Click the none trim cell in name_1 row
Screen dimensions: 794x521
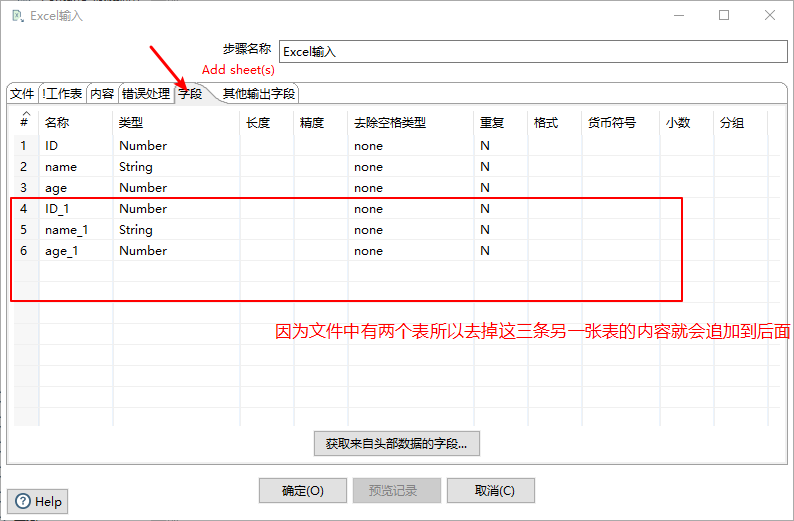coord(411,230)
